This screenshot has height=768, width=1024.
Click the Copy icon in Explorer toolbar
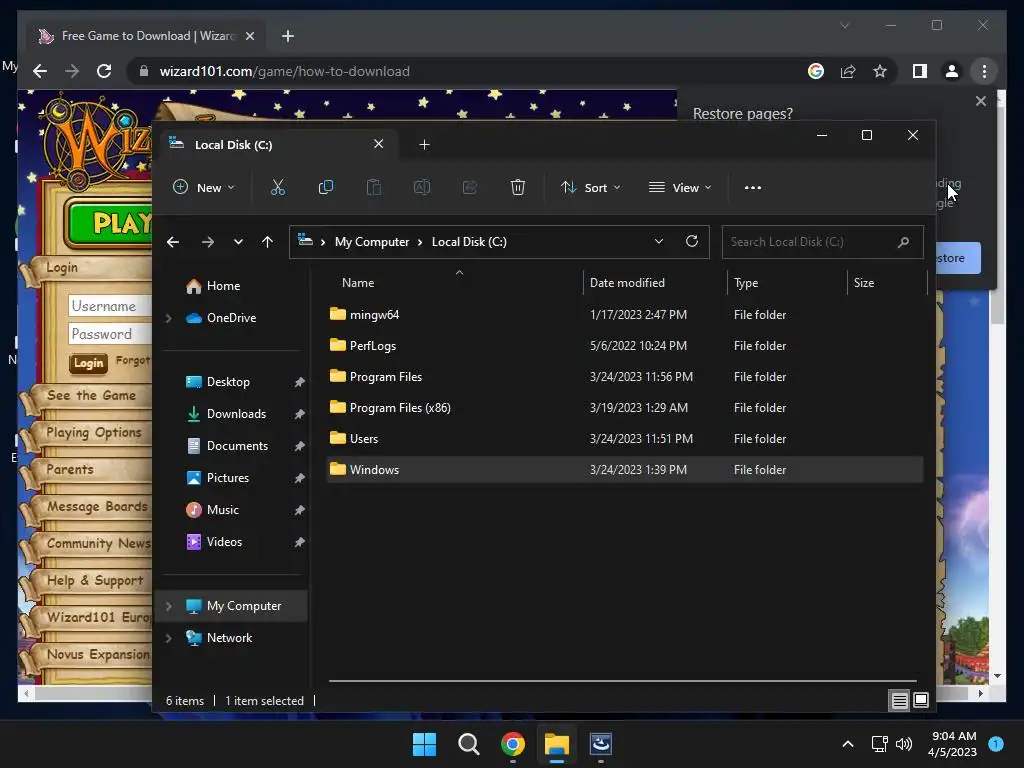(326, 187)
